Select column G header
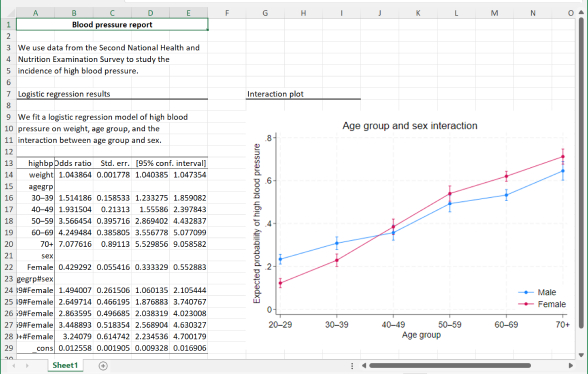The image size is (588, 374). coord(265,13)
